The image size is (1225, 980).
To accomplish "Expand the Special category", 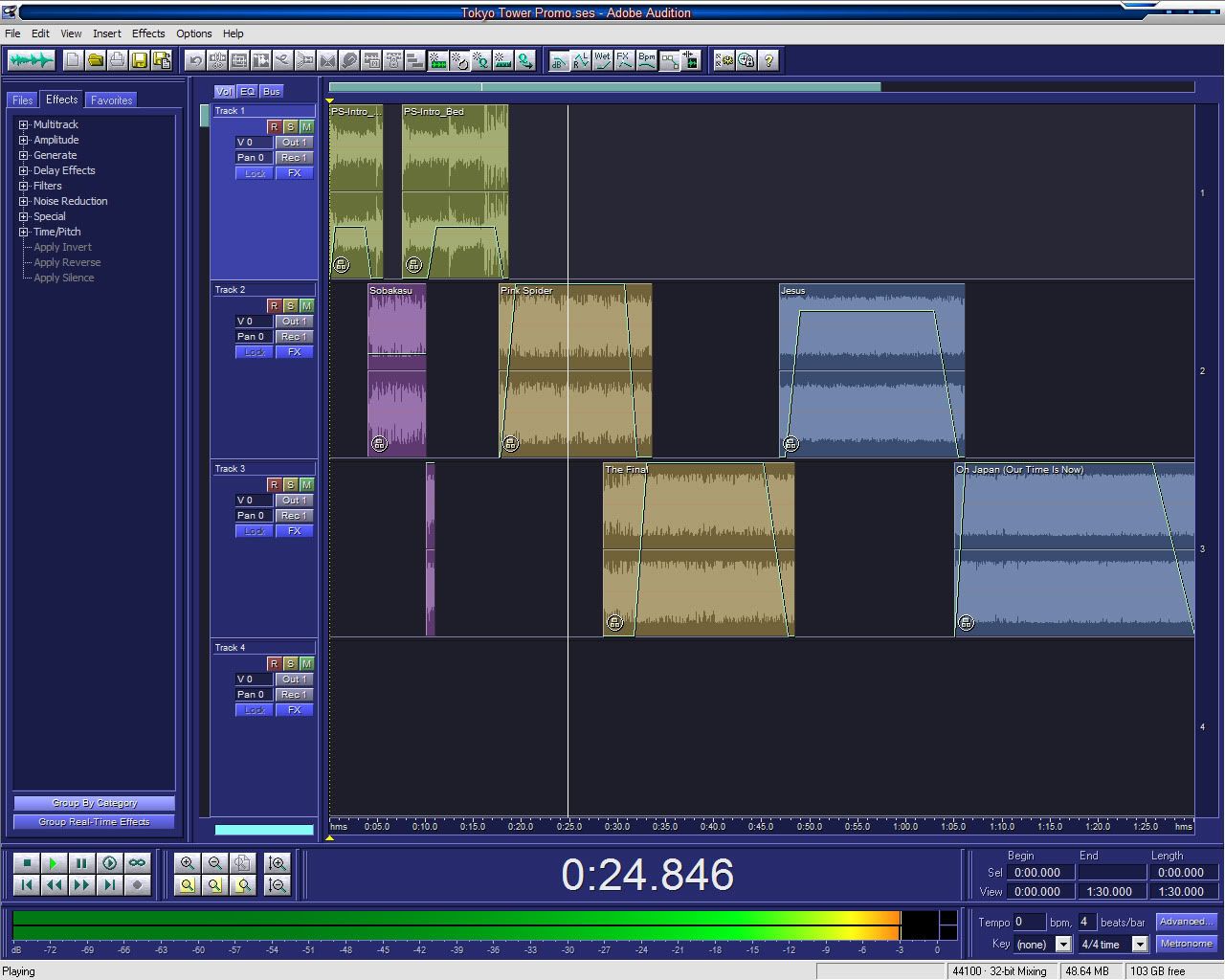I will click(x=24, y=216).
